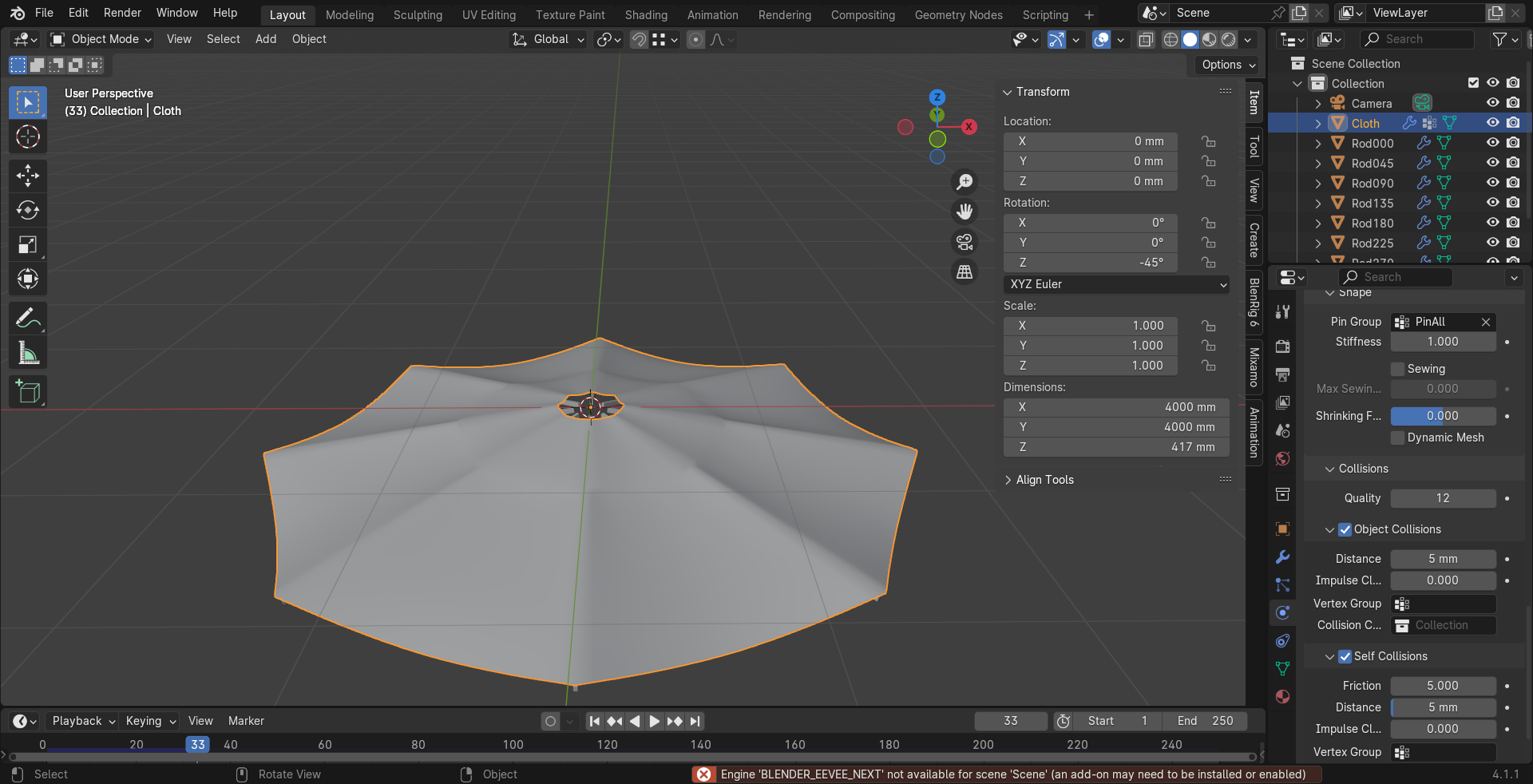The width and height of the screenshot is (1533, 784).
Task: Disable the Self Collisions checkbox
Action: point(1345,656)
